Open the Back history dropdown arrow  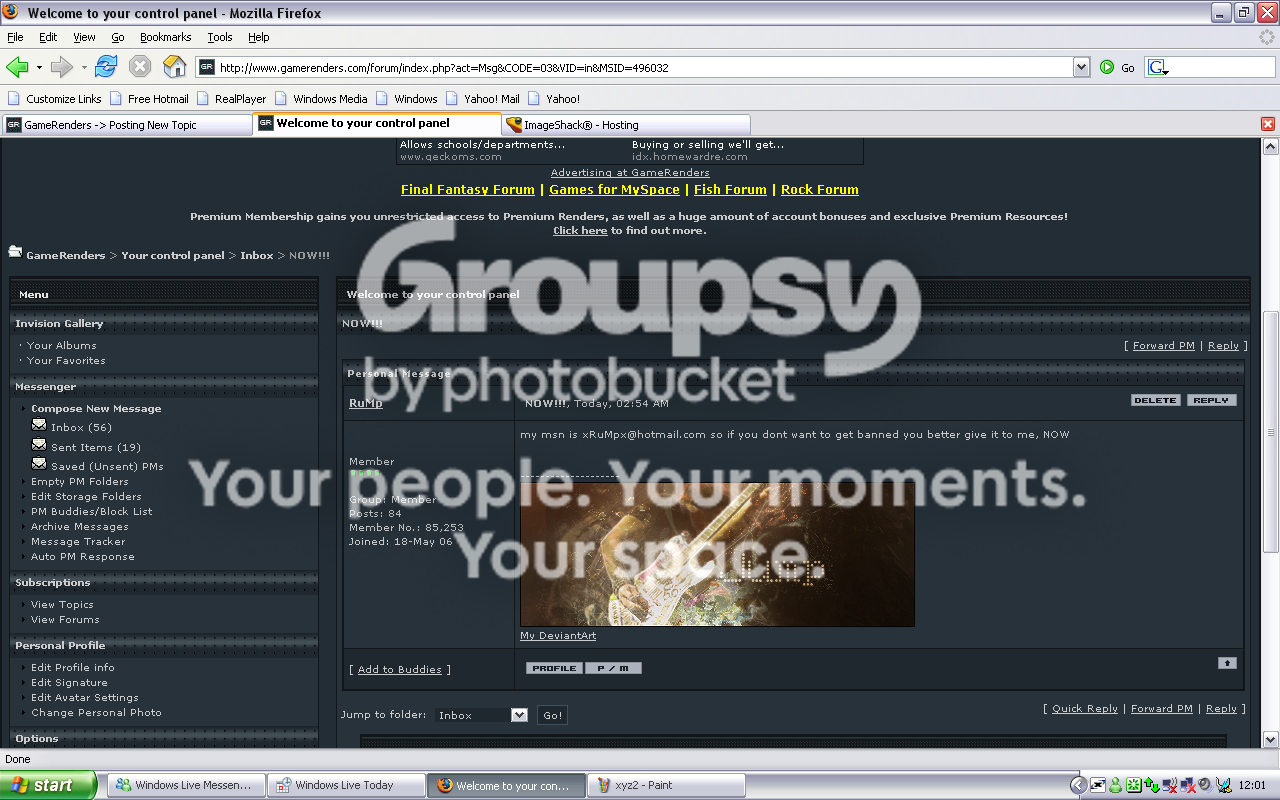39,68
